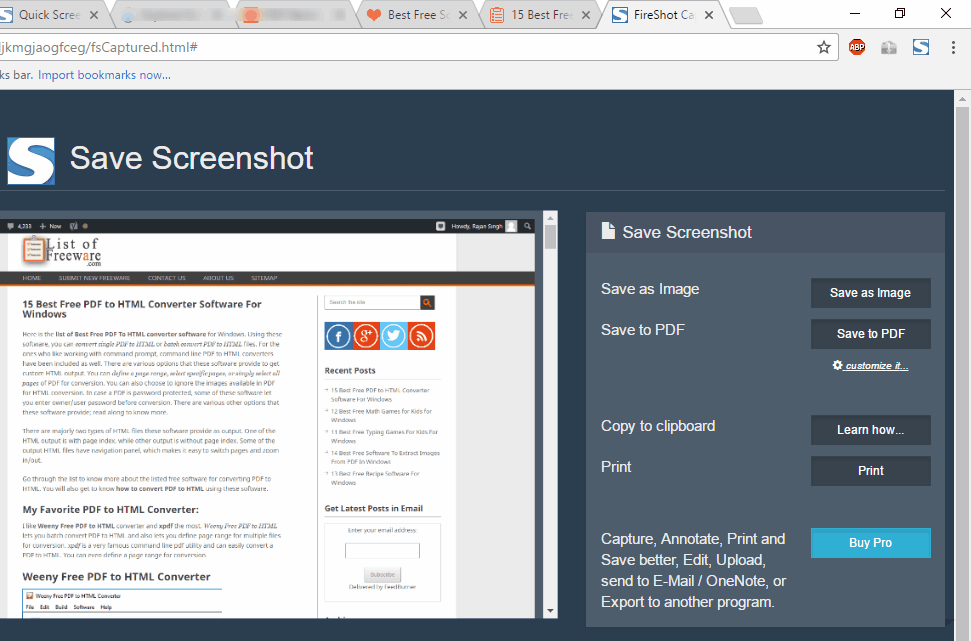Click the Google Plus icon in the preview
The width and height of the screenshot is (971, 641).
pyautogui.click(x=366, y=336)
